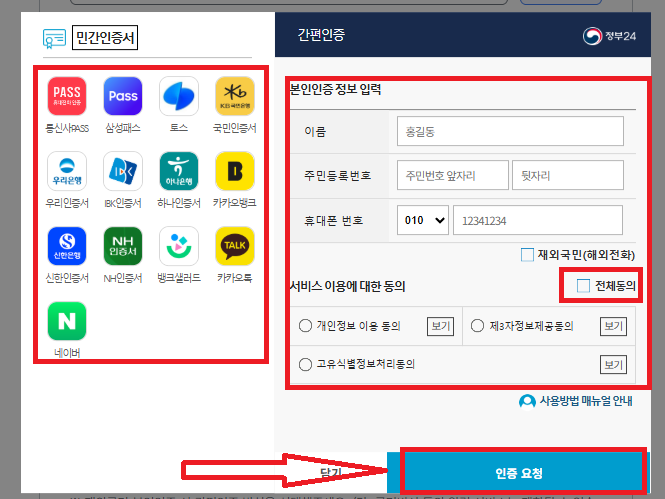Choose the IBK인증서 icon

[123, 171]
